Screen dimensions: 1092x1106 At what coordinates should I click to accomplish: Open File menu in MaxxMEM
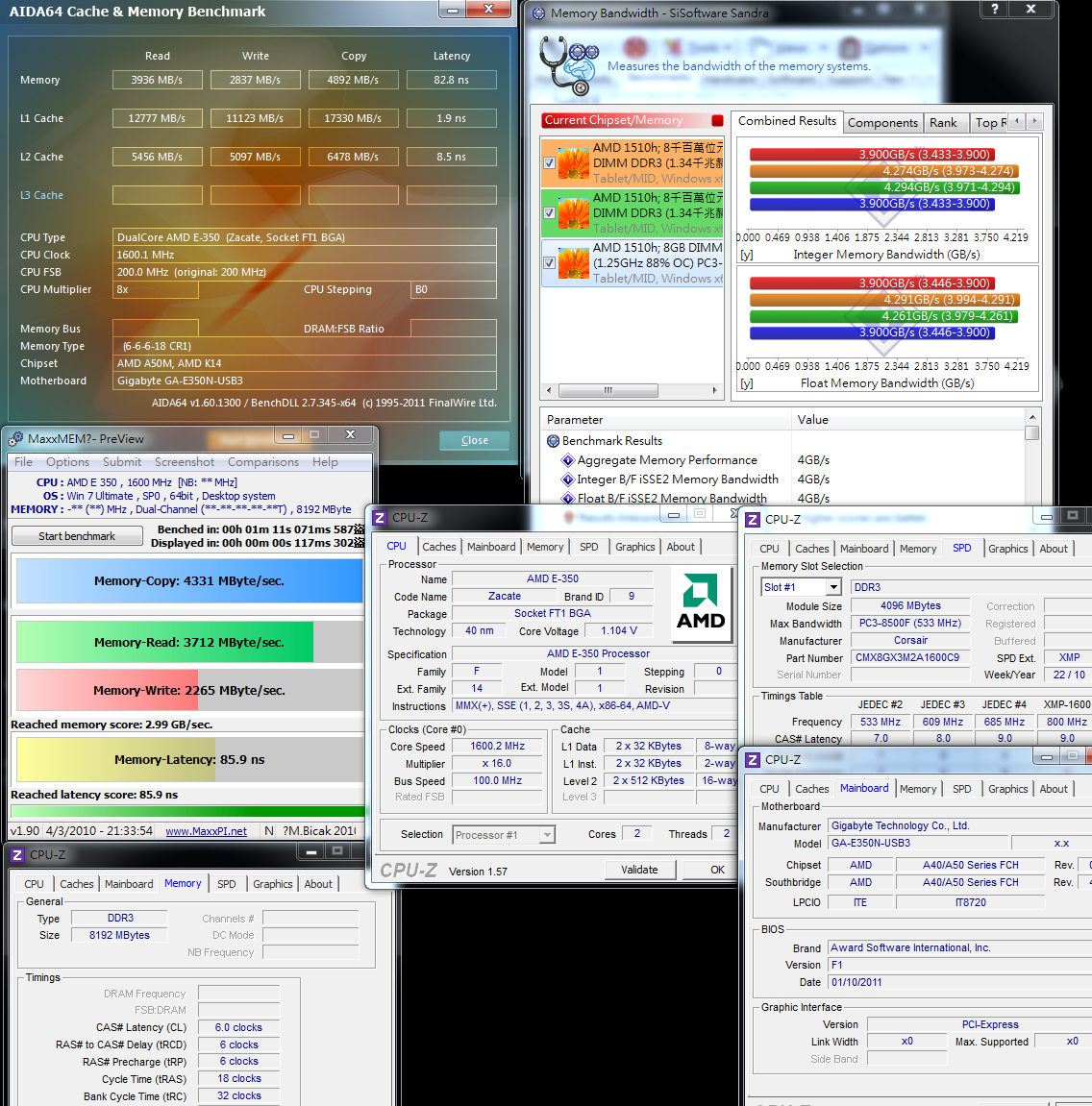23,462
